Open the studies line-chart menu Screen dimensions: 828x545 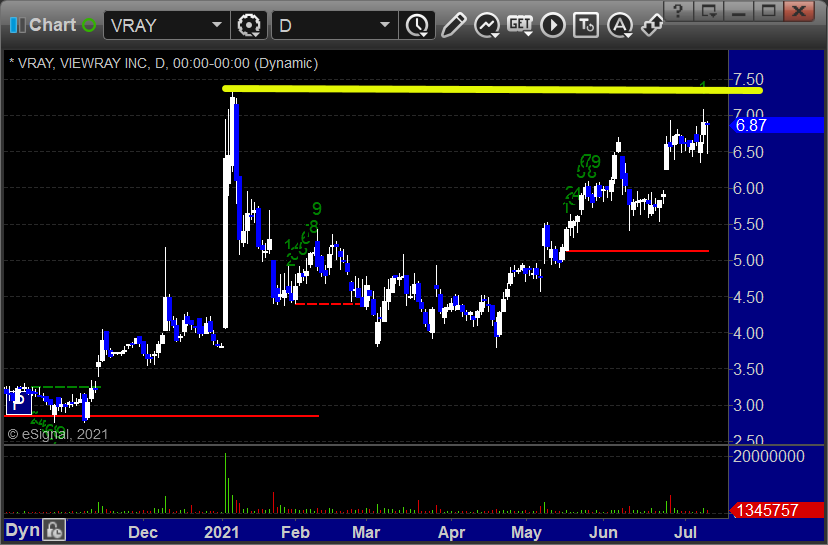tap(487, 25)
